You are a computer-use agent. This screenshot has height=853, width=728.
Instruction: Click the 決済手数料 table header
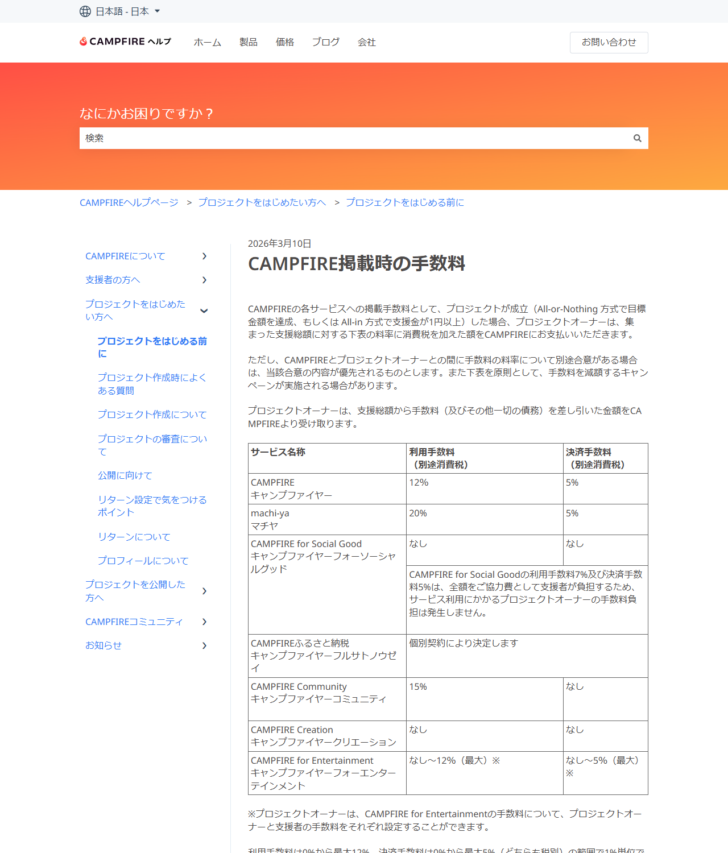(x=606, y=459)
